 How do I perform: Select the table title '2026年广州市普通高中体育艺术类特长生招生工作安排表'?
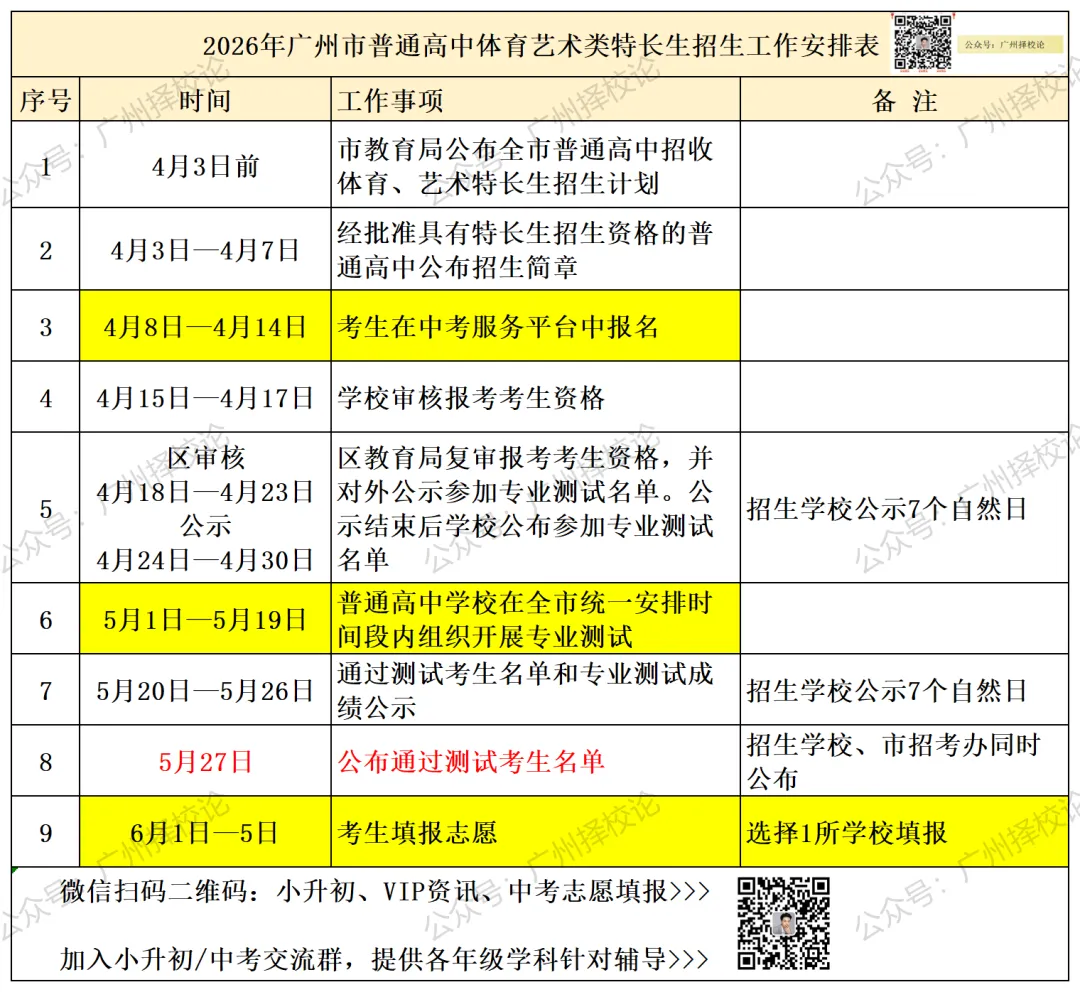coord(541,46)
